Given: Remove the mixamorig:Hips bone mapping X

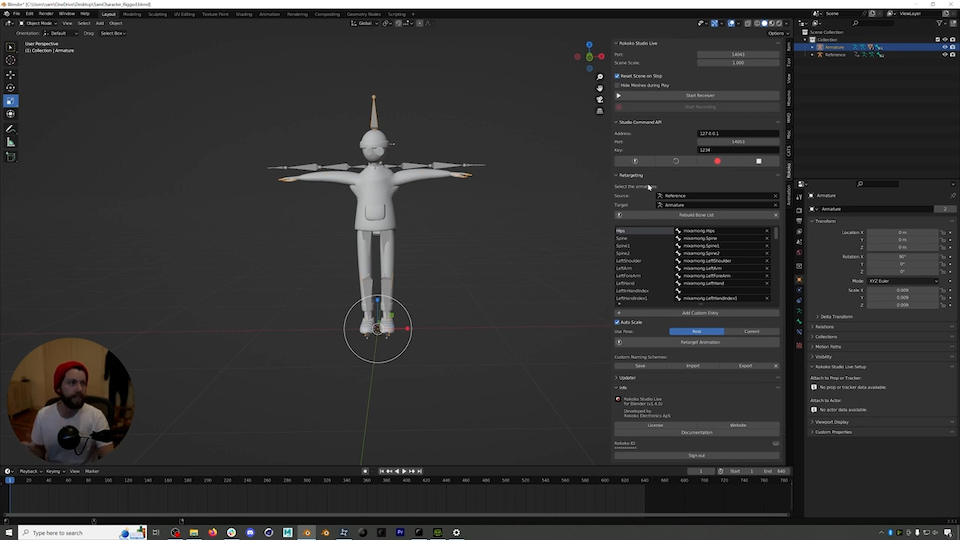Looking at the screenshot, I should click(x=767, y=231).
